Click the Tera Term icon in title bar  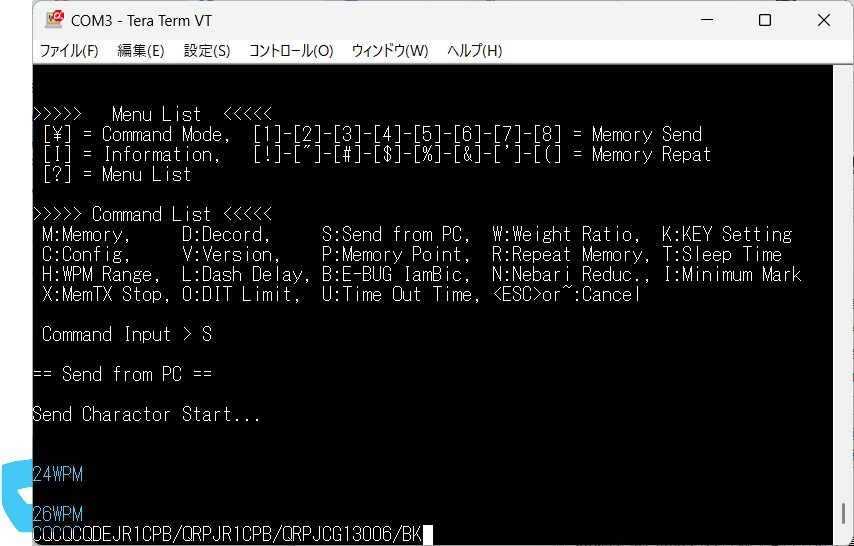point(54,20)
